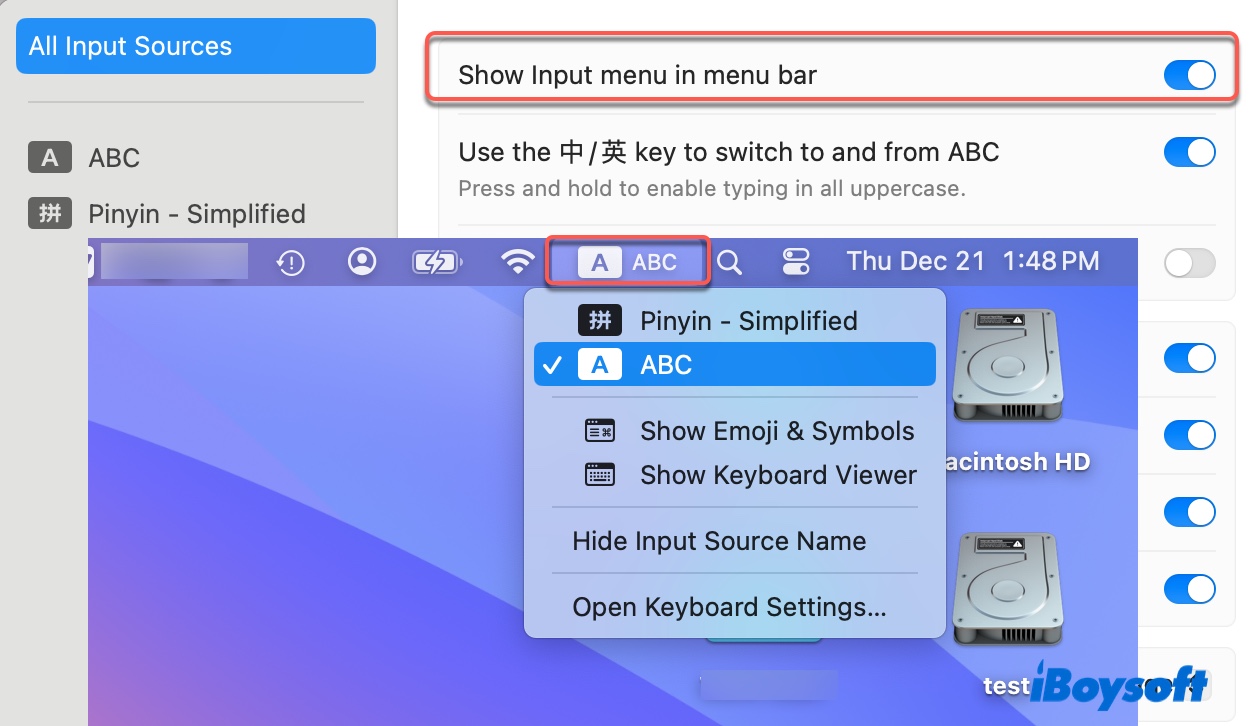
Task: Select All Input Sources in sidebar
Action: pyautogui.click(x=196, y=46)
